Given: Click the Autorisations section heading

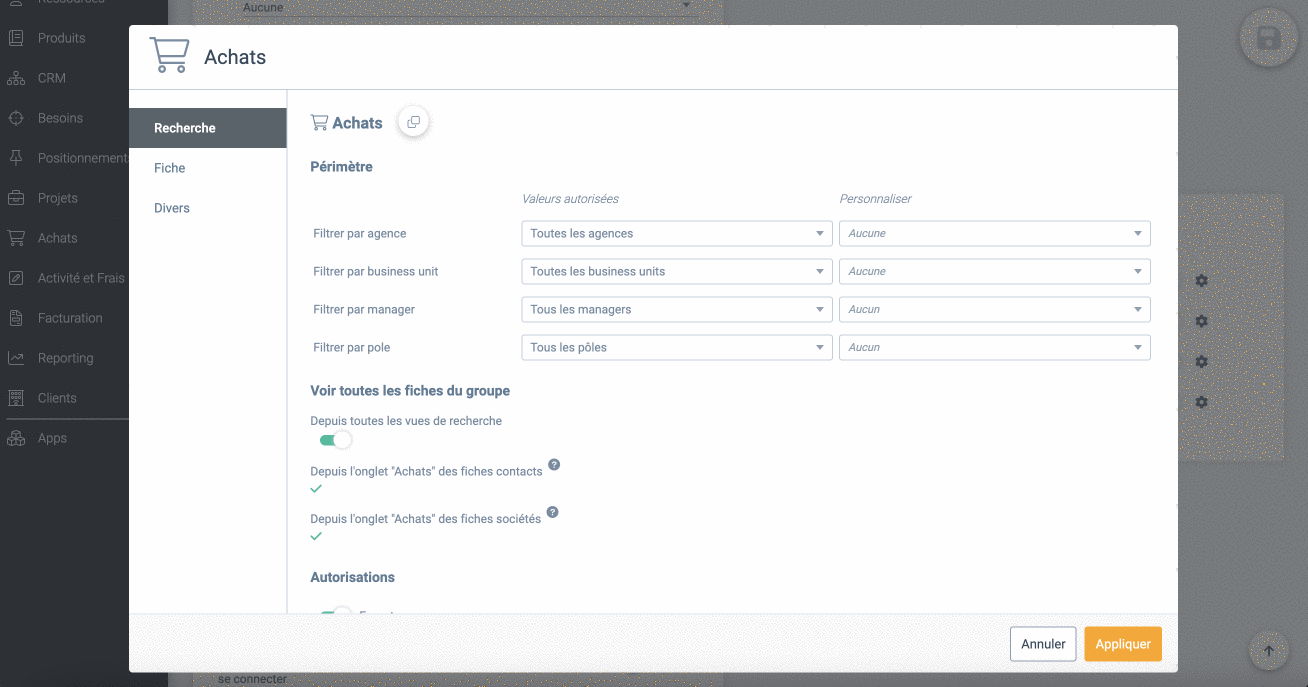Looking at the screenshot, I should tap(352, 577).
